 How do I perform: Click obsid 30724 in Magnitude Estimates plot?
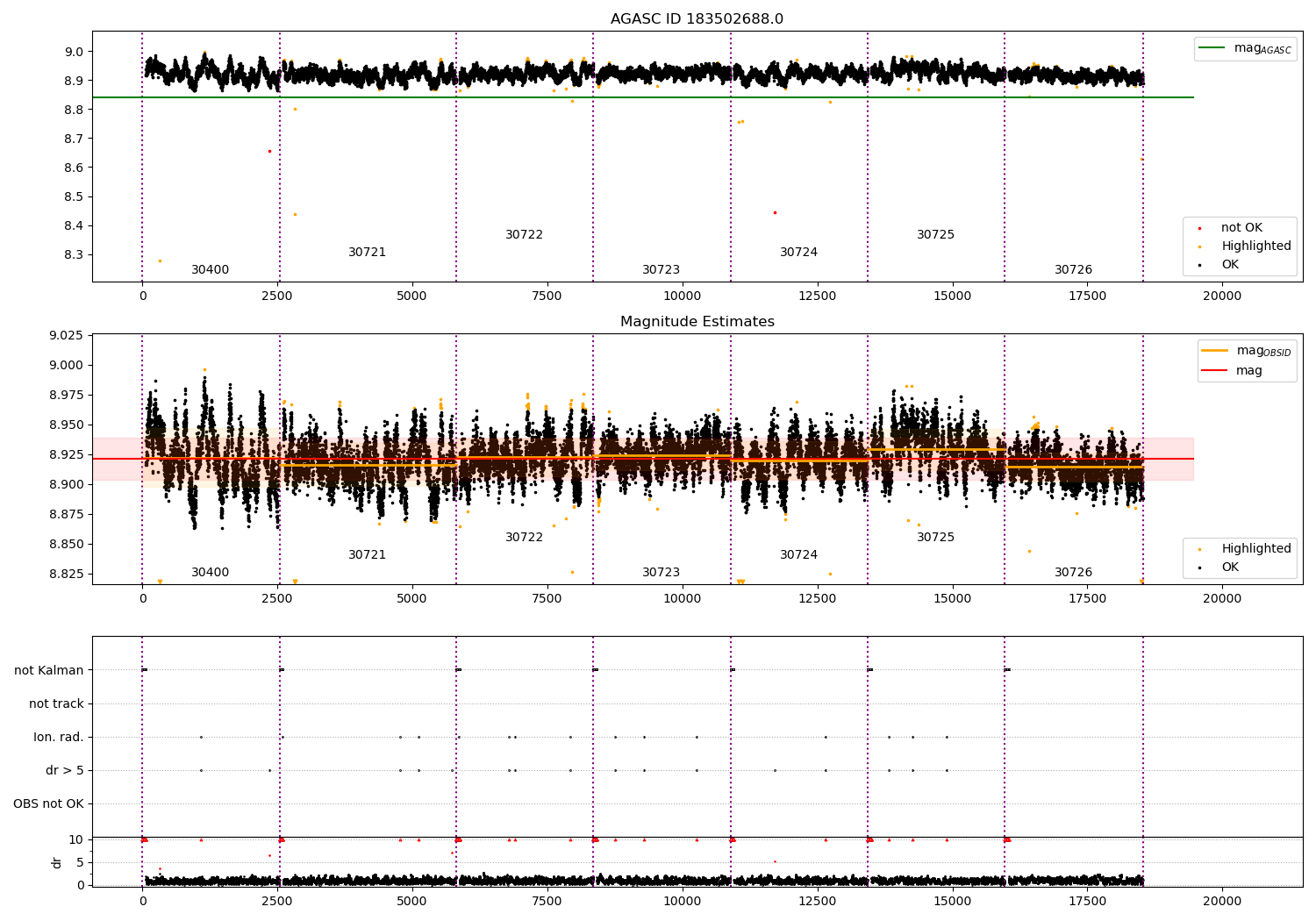(799, 555)
